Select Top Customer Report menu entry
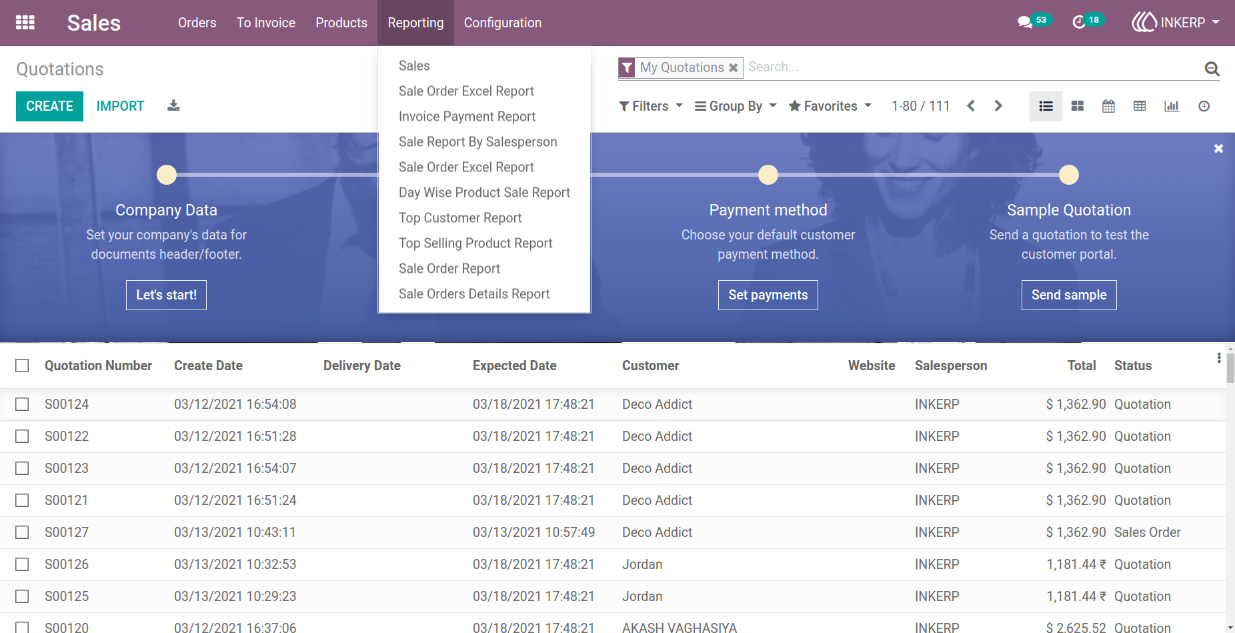Image resolution: width=1235 pixels, height=633 pixels. (x=460, y=218)
